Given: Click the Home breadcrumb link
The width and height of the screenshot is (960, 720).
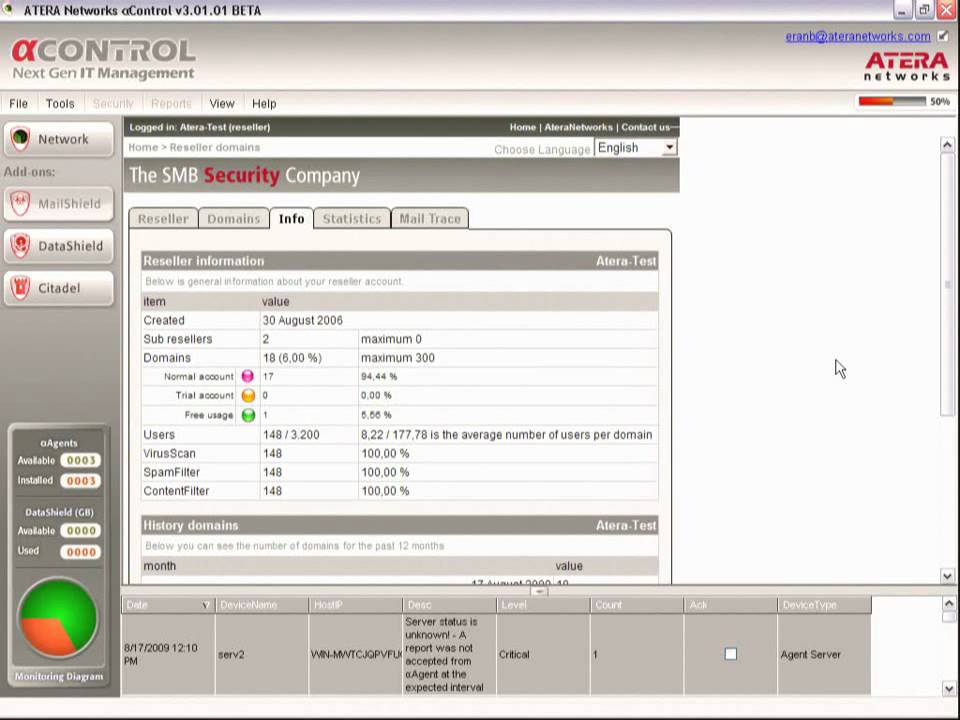Looking at the screenshot, I should 143,147.
